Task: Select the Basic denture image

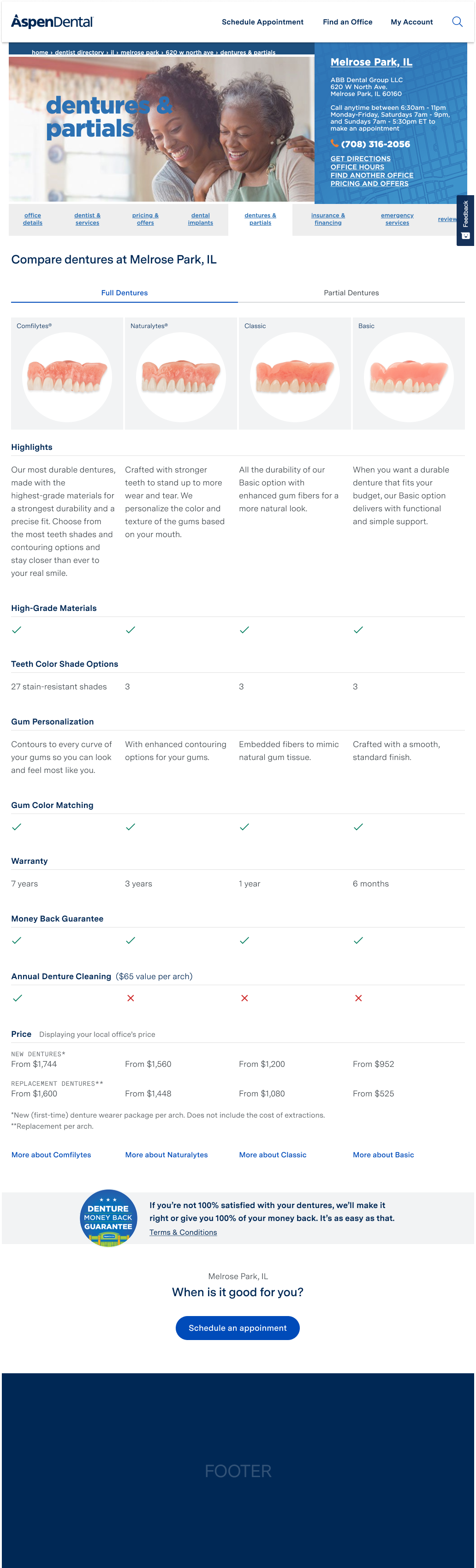Action: click(x=409, y=377)
